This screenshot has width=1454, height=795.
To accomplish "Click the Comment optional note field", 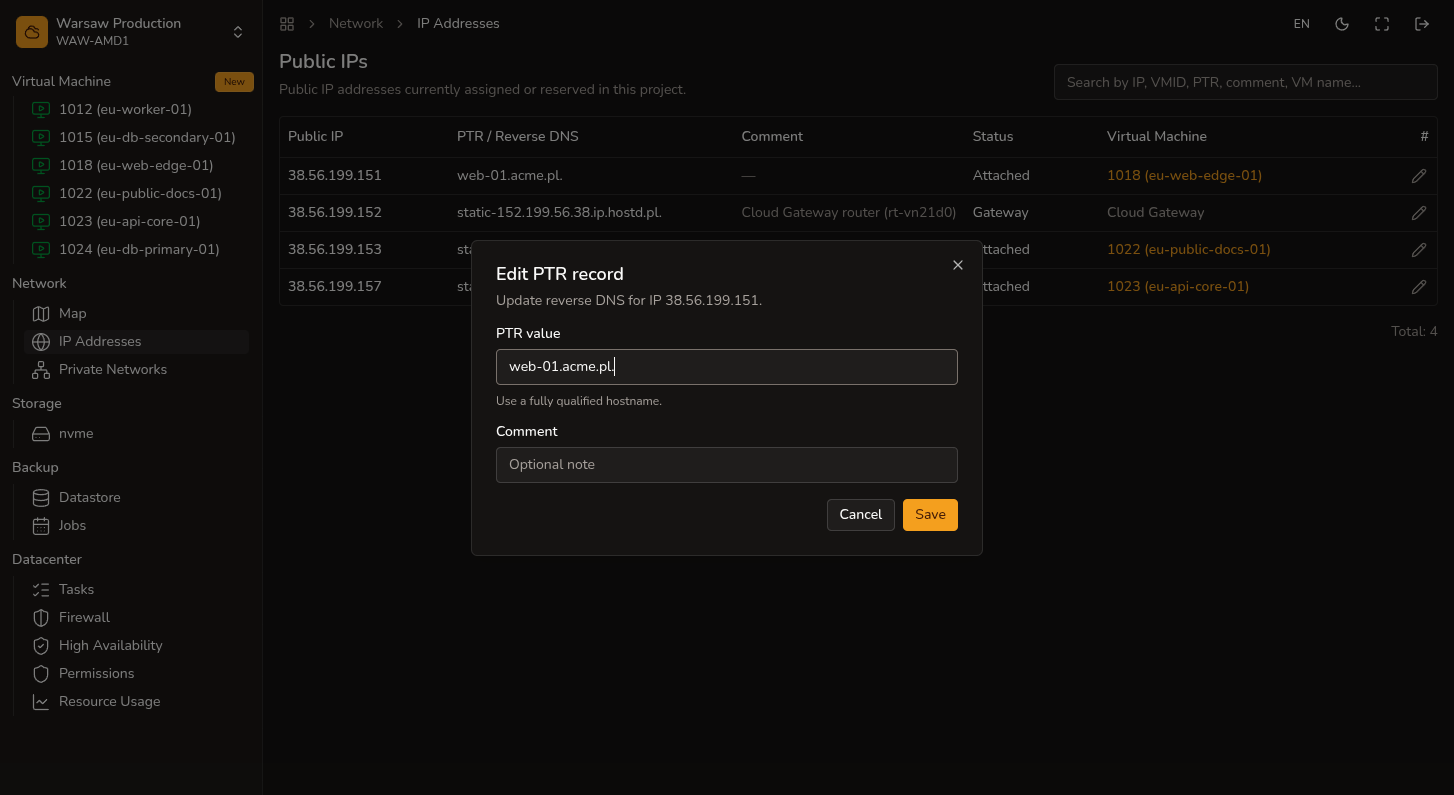I will (727, 465).
